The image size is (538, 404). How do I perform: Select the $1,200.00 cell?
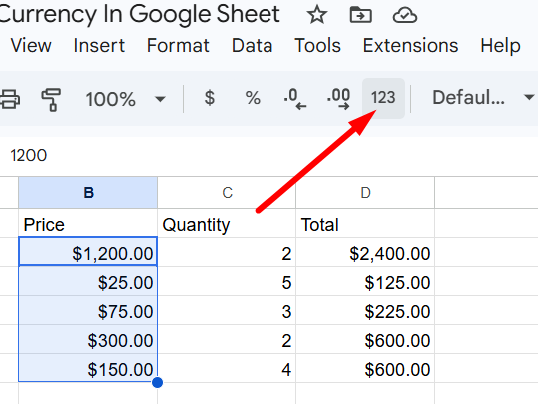[x=88, y=251]
